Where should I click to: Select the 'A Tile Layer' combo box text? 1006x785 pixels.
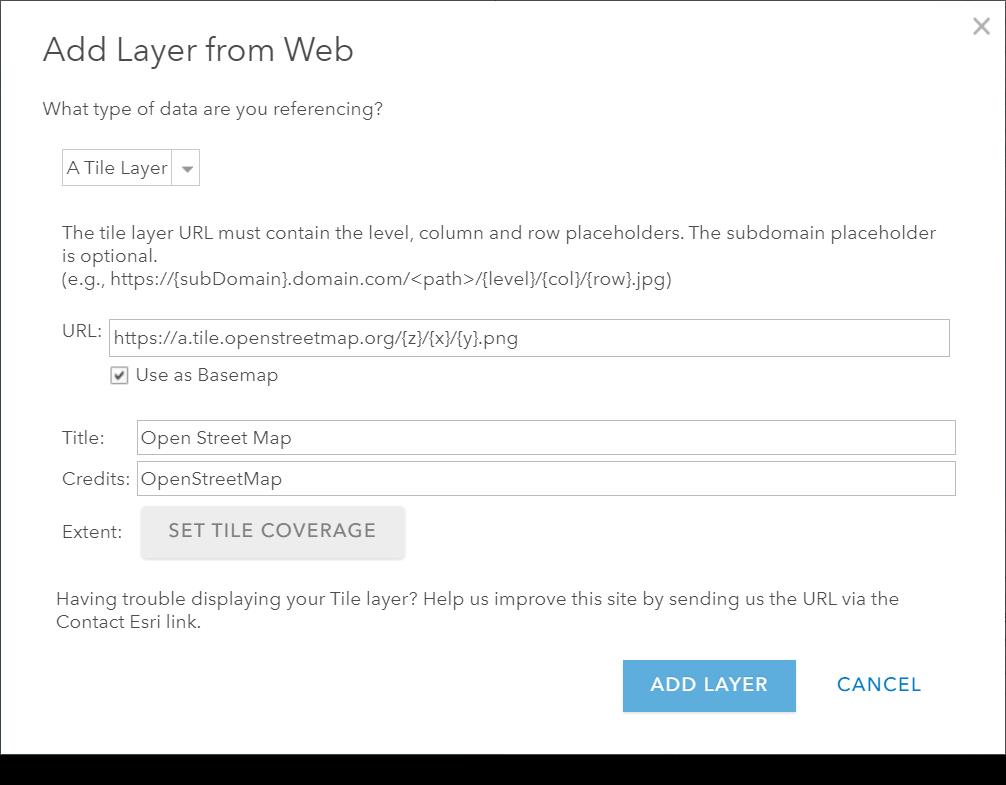point(117,168)
